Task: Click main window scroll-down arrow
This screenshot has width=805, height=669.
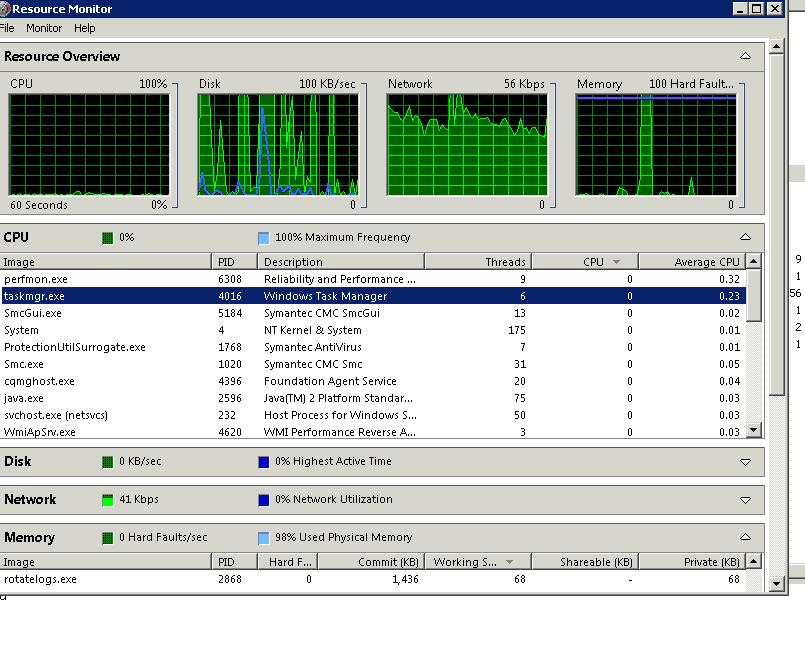Action: point(776,584)
